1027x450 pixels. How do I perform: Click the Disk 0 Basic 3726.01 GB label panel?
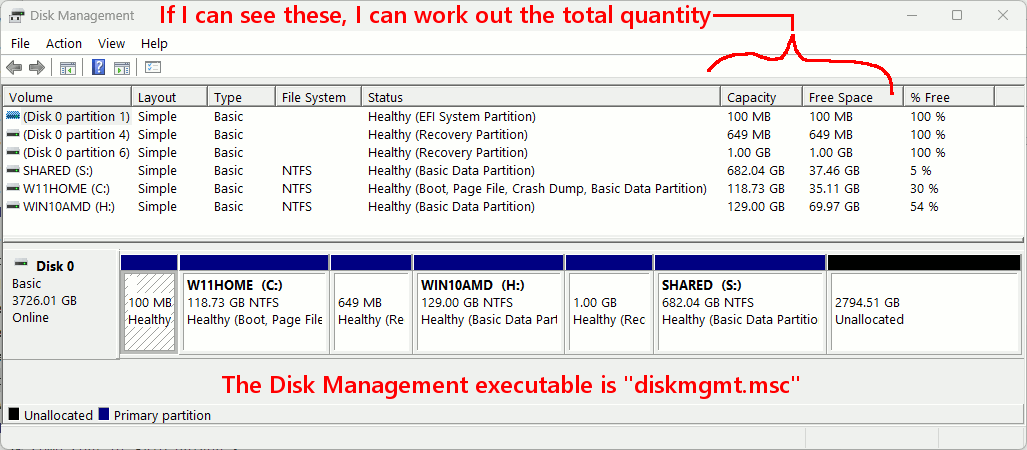pos(62,303)
